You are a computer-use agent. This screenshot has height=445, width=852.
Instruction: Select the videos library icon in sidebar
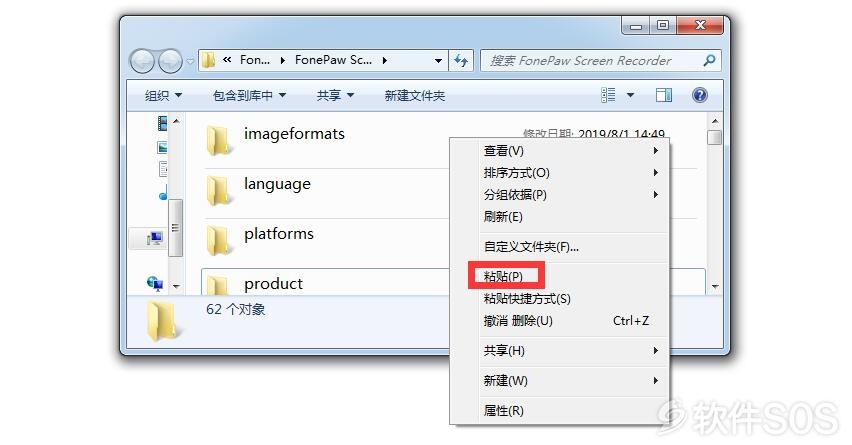pos(162,123)
